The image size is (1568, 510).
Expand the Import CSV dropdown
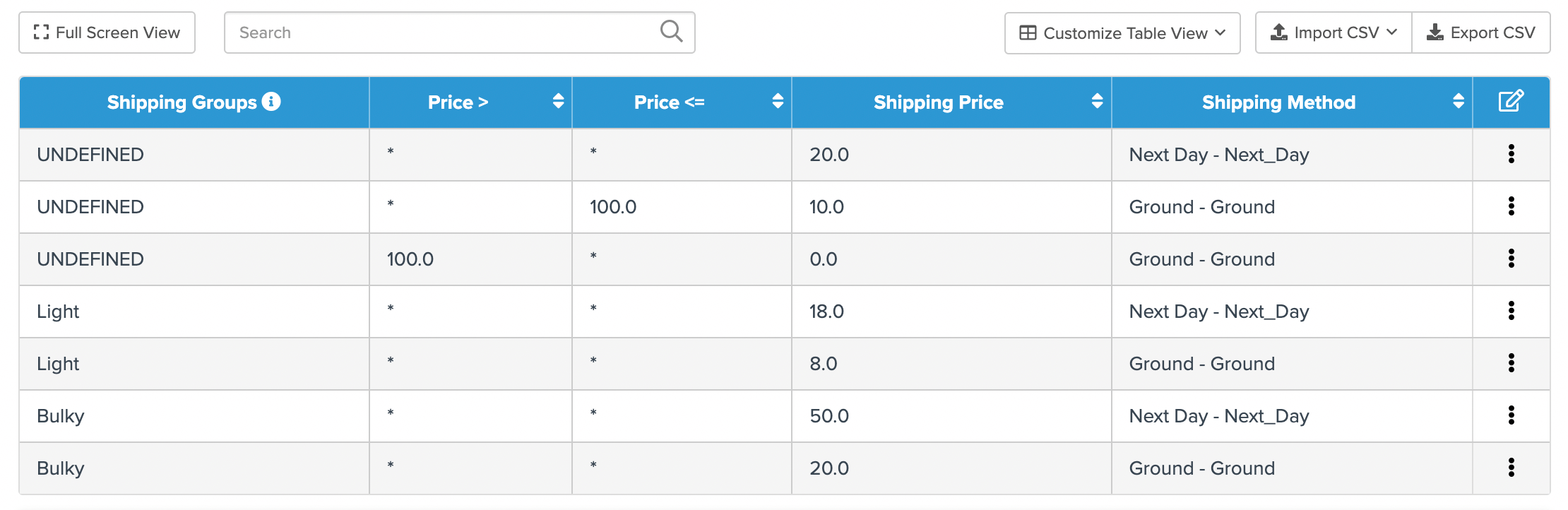(x=1334, y=32)
